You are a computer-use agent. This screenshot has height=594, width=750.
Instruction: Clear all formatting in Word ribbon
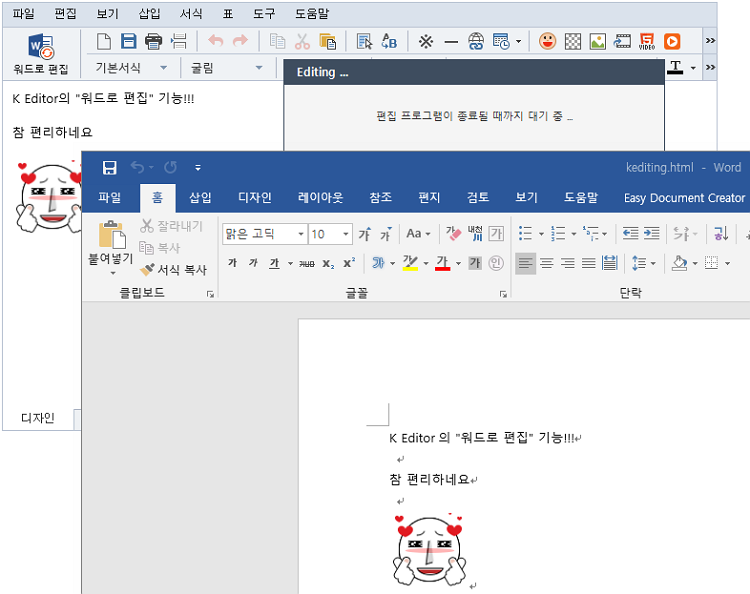453,233
